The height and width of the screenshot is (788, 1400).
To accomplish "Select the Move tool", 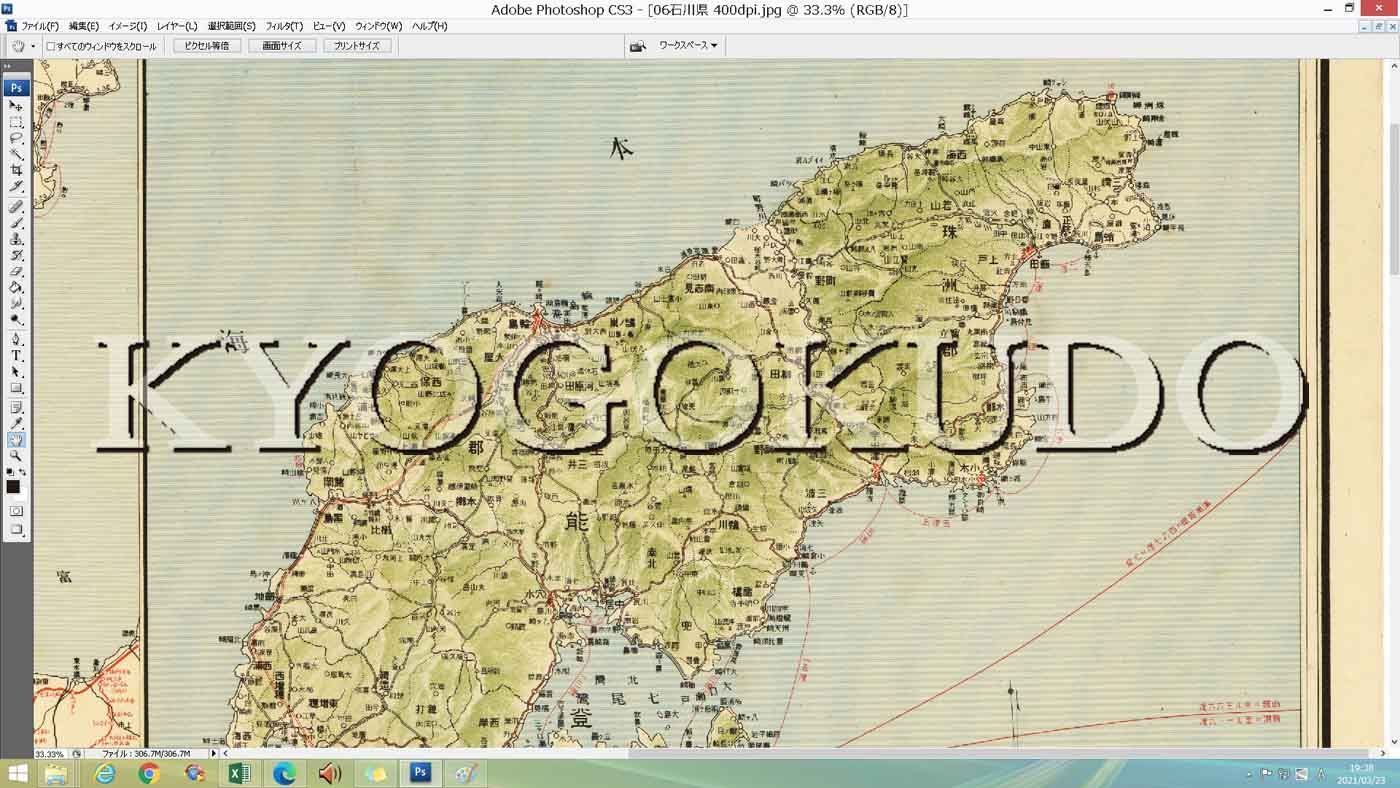I will [x=16, y=105].
